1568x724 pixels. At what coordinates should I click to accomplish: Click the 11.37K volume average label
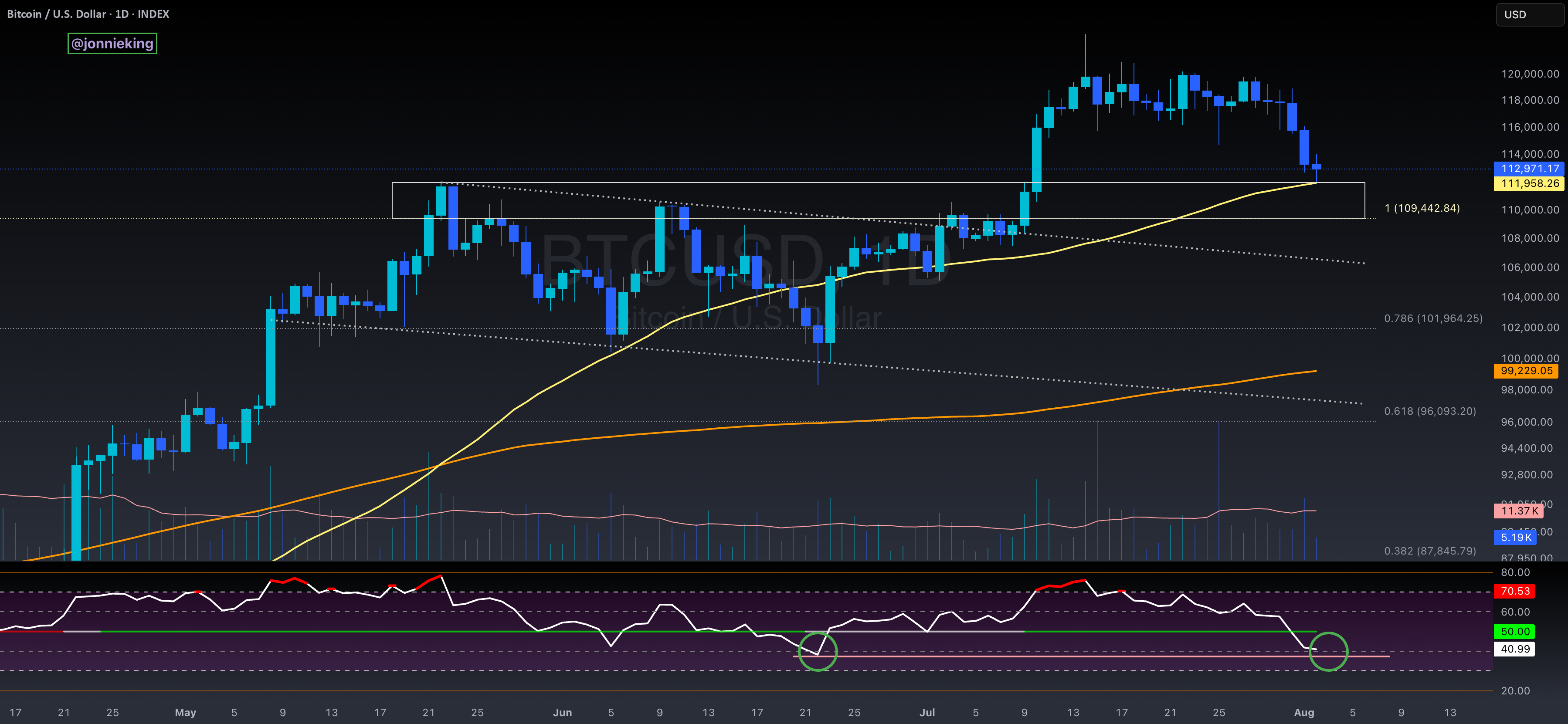(x=1518, y=511)
